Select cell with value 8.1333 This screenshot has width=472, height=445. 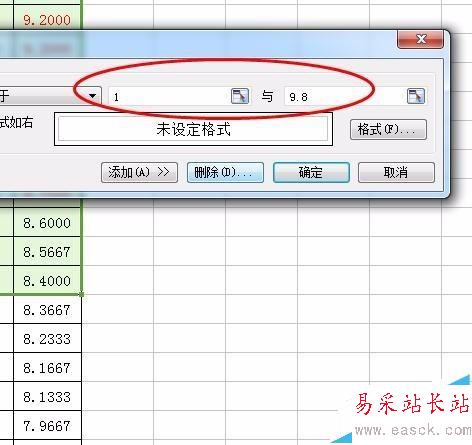point(47,396)
